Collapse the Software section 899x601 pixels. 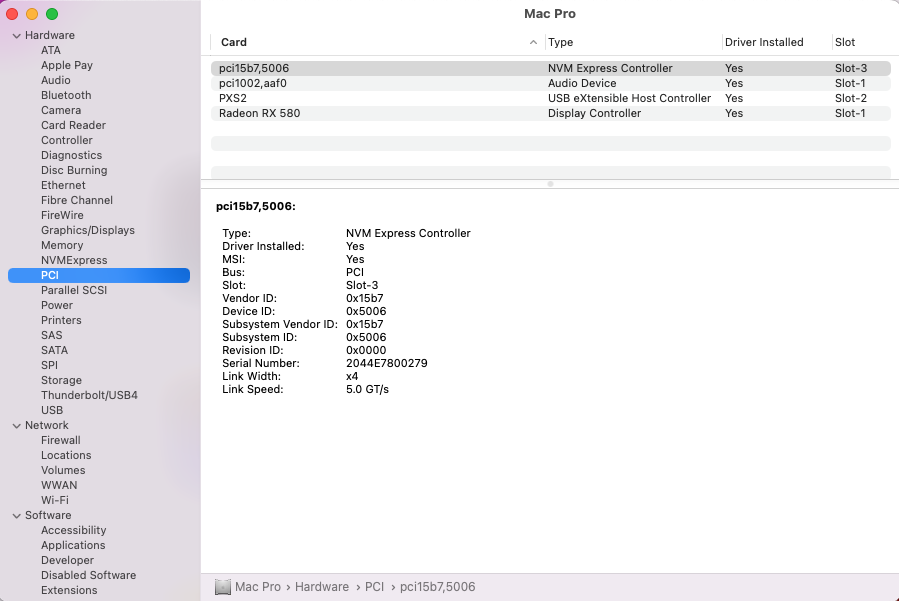pyautogui.click(x=17, y=516)
